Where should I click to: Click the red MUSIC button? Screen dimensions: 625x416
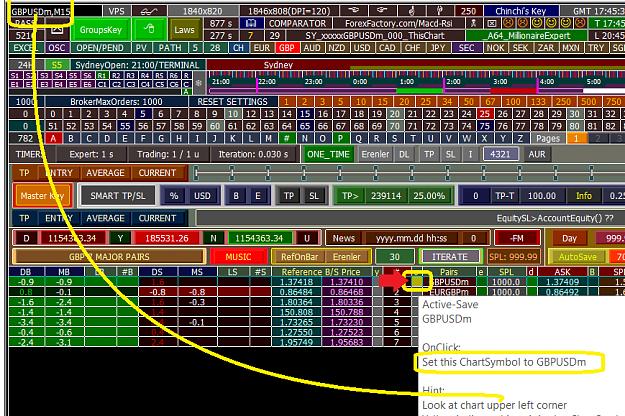[238, 257]
